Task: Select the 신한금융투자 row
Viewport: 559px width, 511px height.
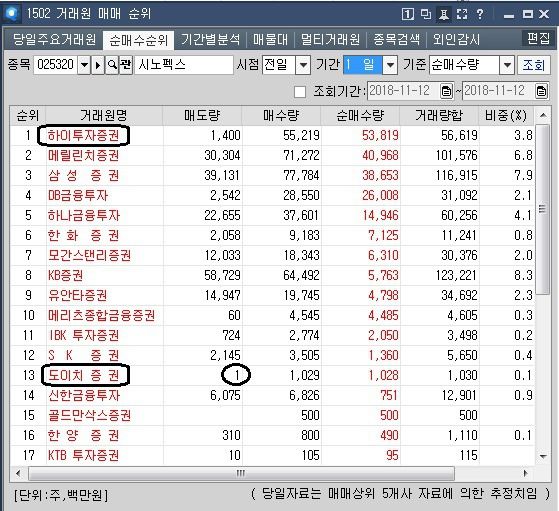Action: [272, 395]
